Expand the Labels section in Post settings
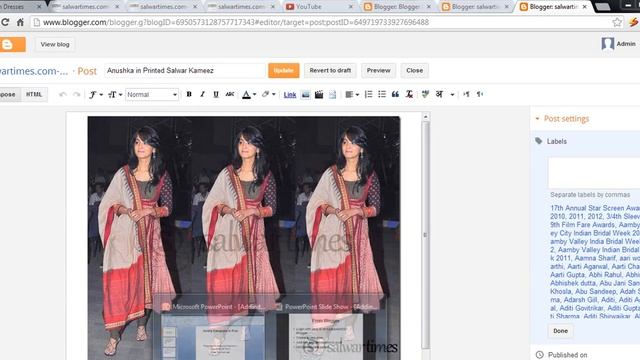640x360 pixels. click(556, 141)
